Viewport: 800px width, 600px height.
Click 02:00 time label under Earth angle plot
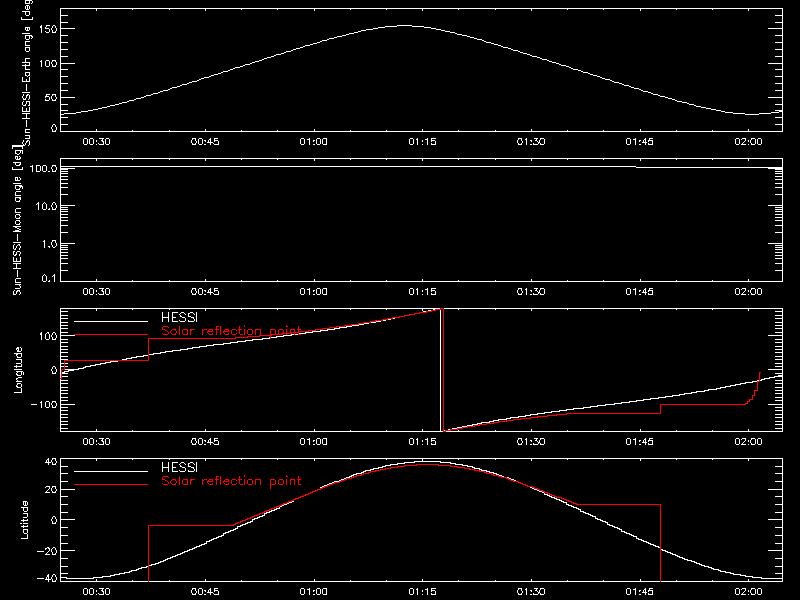click(x=748, y=142)
